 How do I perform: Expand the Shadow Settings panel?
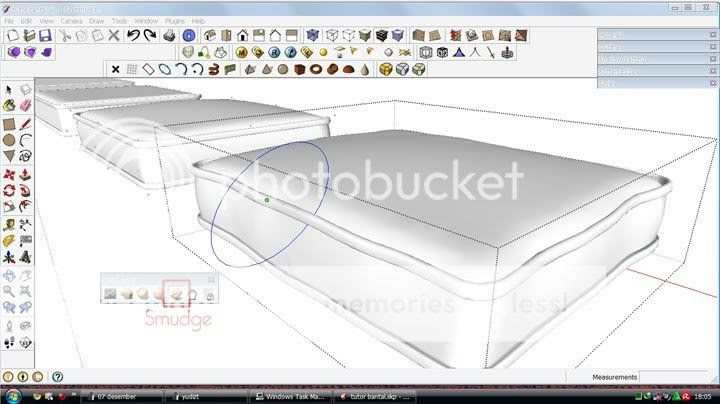click(x=657, y=59)
